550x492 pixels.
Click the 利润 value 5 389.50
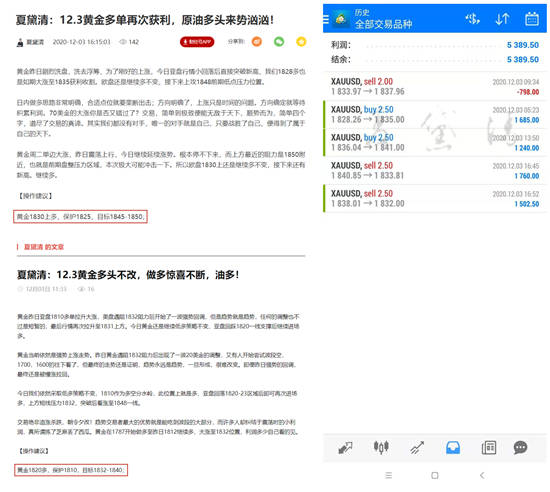point(523,45)
